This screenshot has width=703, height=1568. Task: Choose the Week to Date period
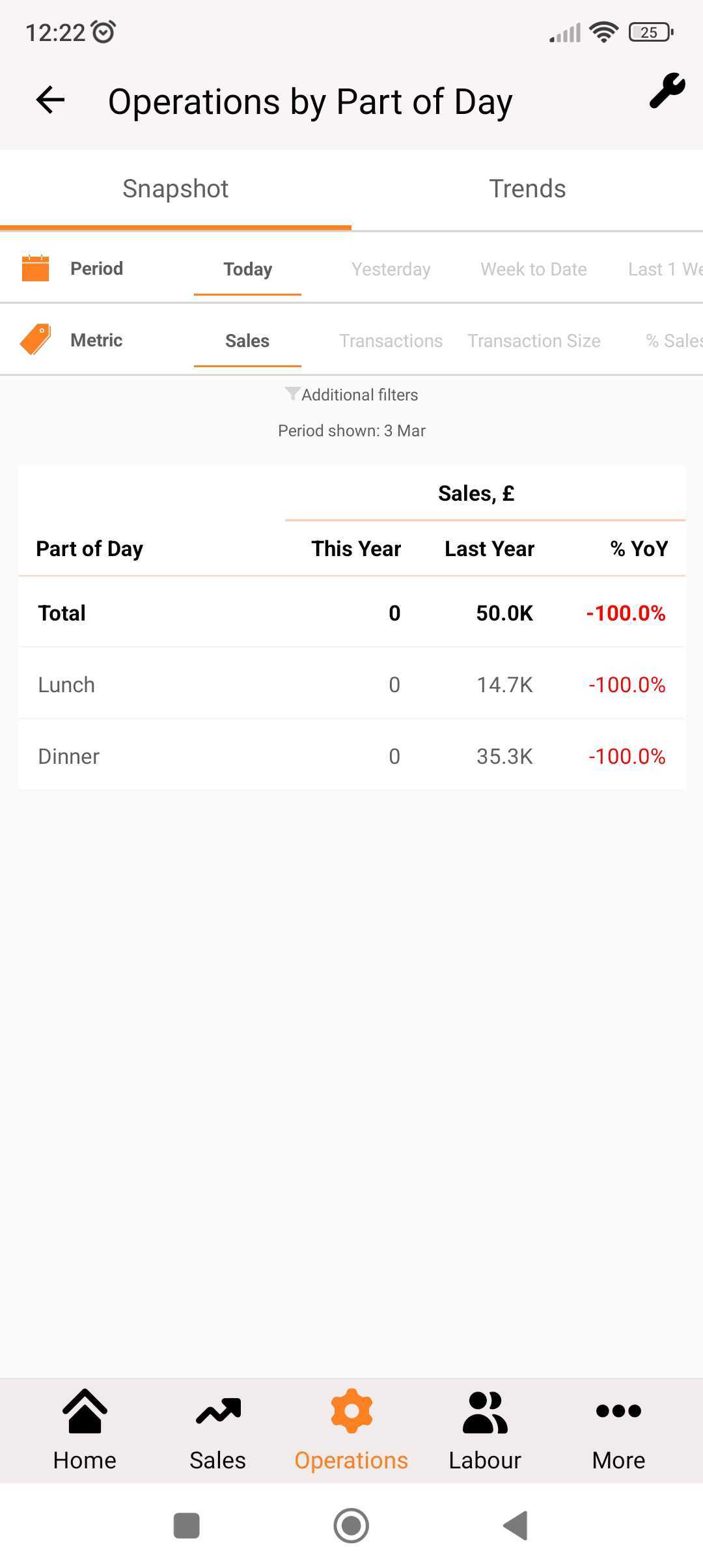[x=534, y=269]
